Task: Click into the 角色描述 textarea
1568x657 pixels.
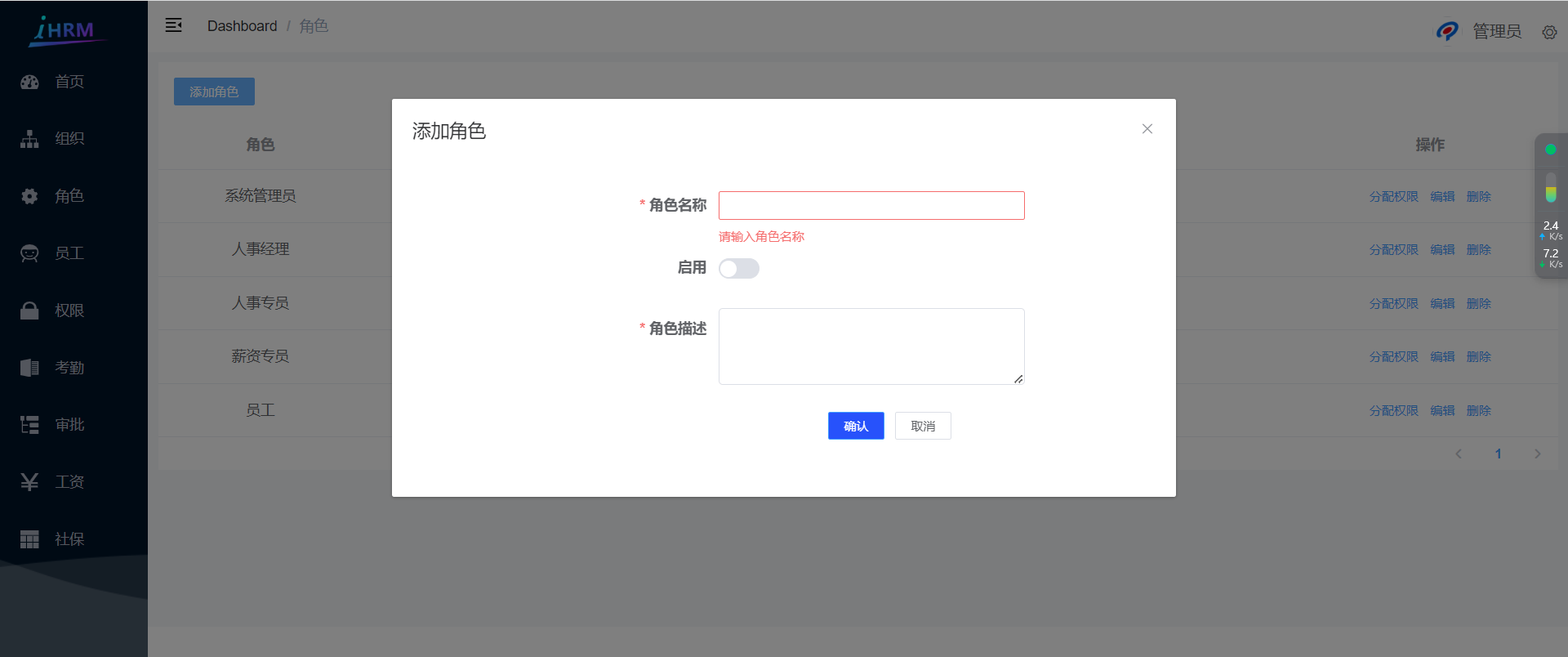Action: click(871, 346)
